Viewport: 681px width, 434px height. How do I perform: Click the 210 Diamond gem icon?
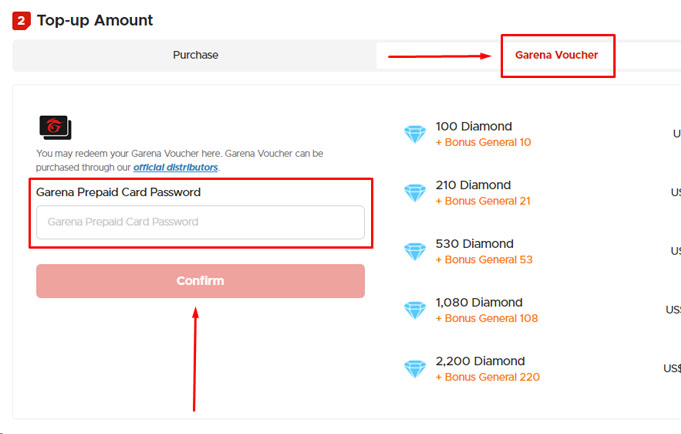point(415,192)
